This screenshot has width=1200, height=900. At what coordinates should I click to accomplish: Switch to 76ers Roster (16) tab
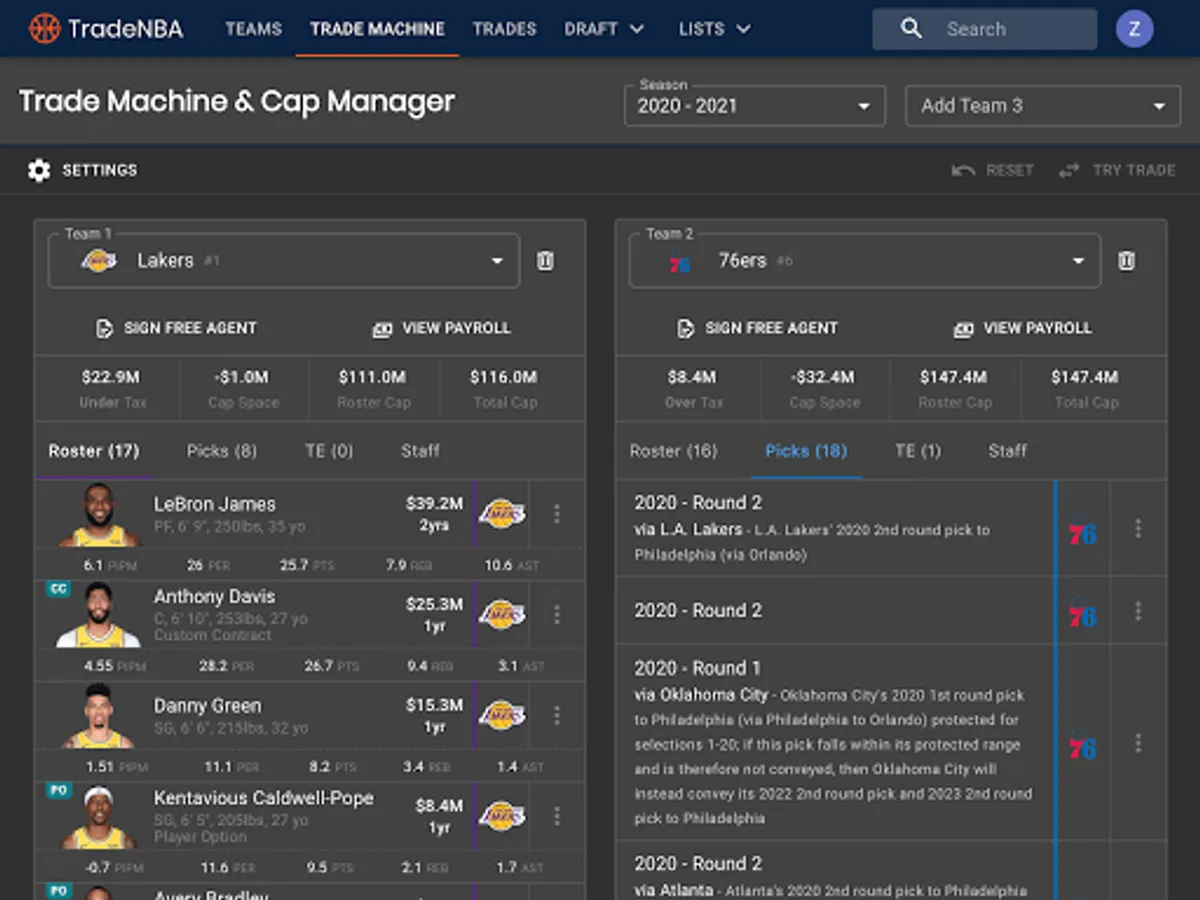point(674,451)
